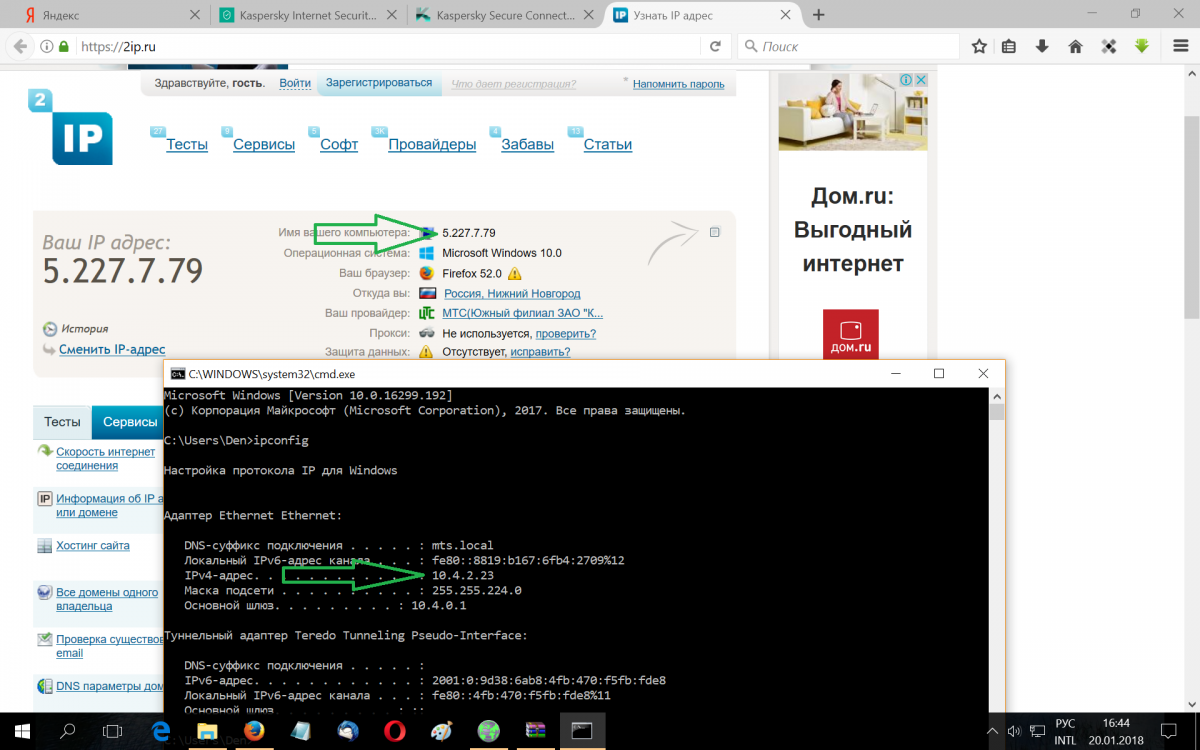Select the blue Сервисы tab in left panel
Image resolution: width=1200 pixels, height=750 pixels.
pyautogui.click(x=130, y=422)
